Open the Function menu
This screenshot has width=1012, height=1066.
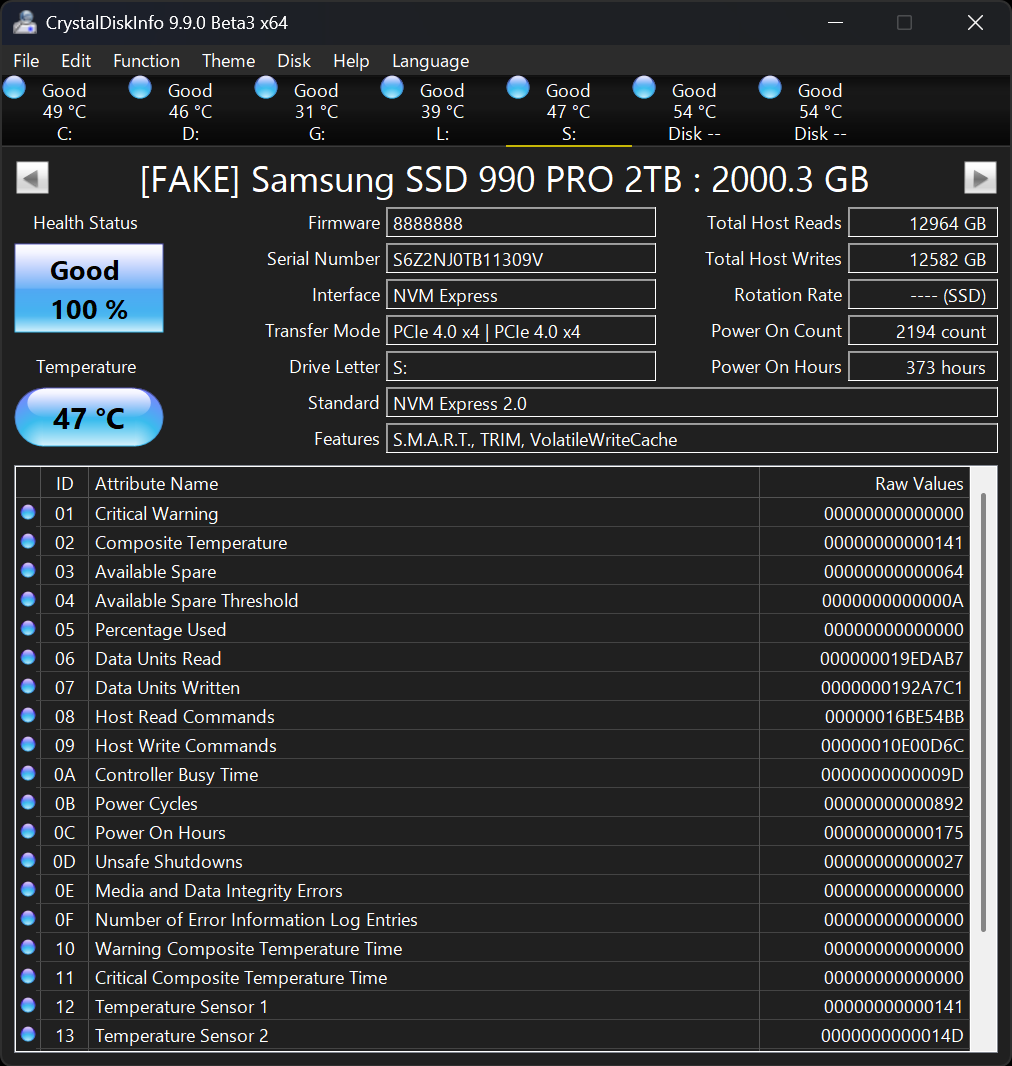point(146,61)
